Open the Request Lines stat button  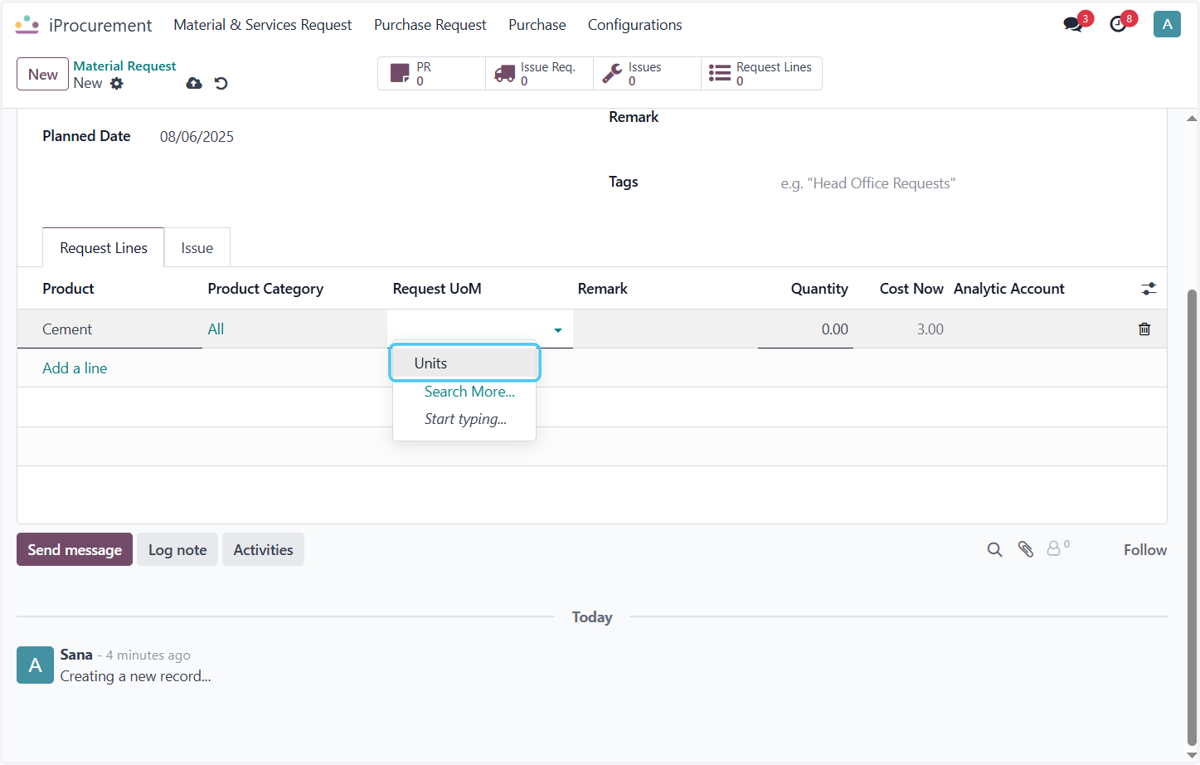tap(762, 73)
